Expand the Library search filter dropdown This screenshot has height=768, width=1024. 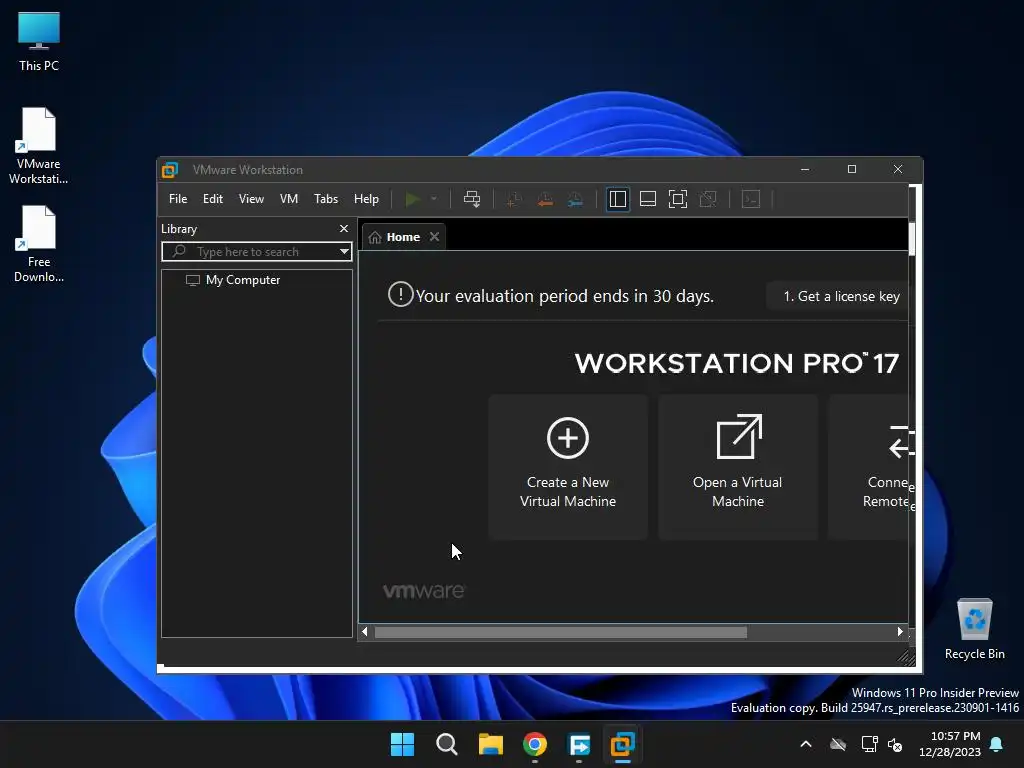point(344,252)
